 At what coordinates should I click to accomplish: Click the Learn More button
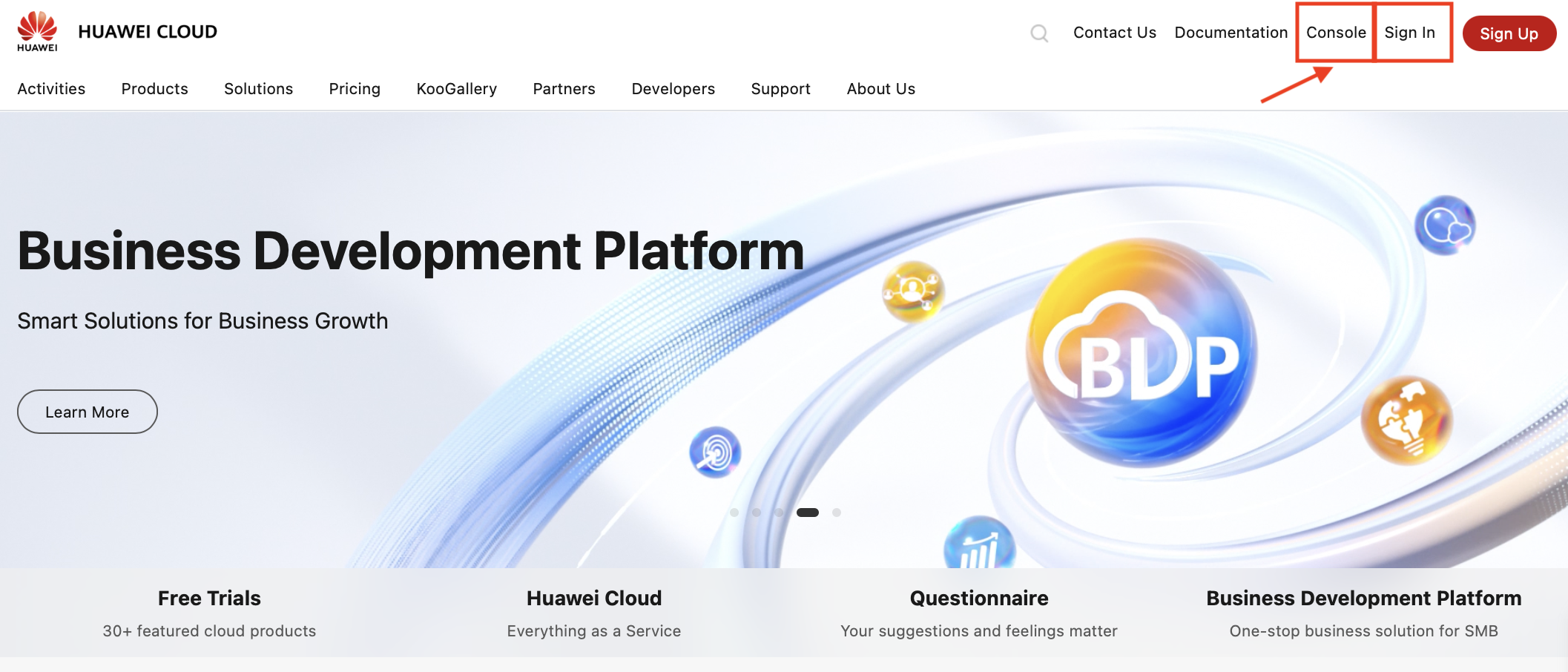tap(88, 412)
